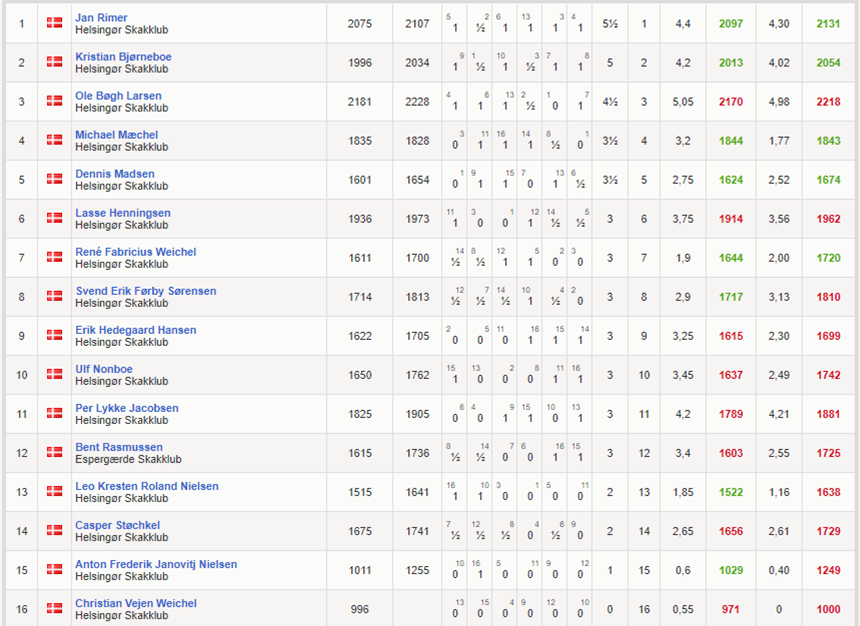
Task: Click the Danish flag beside Jan Rimer
Action: click(54, 23)
